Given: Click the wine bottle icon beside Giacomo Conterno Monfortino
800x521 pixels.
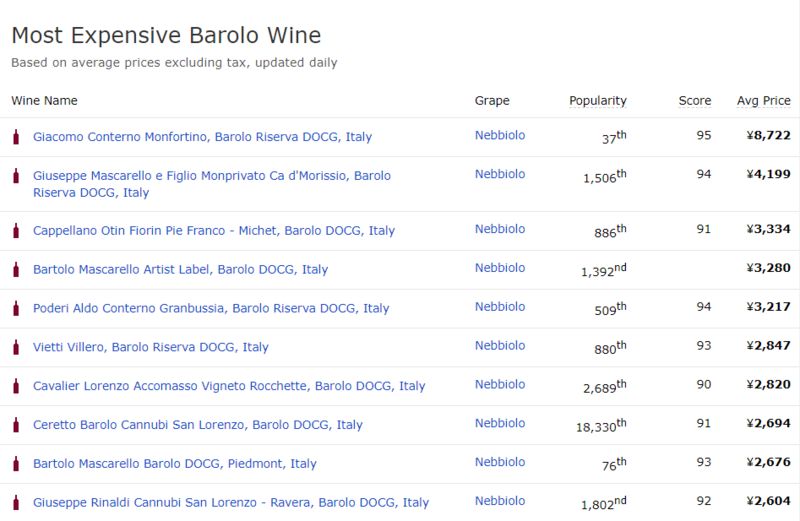Looking at the screenshot, I should 16,136.
